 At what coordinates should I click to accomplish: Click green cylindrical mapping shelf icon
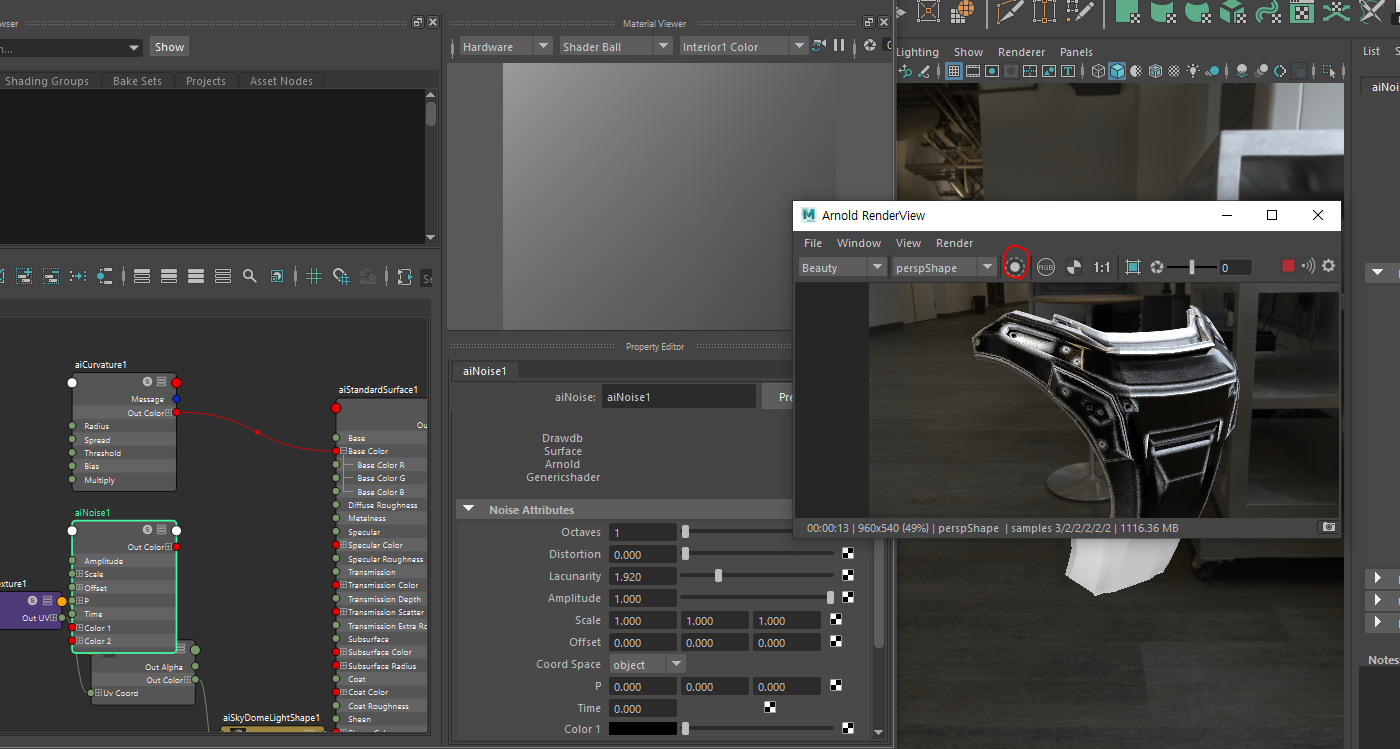tap(1162, 12)
